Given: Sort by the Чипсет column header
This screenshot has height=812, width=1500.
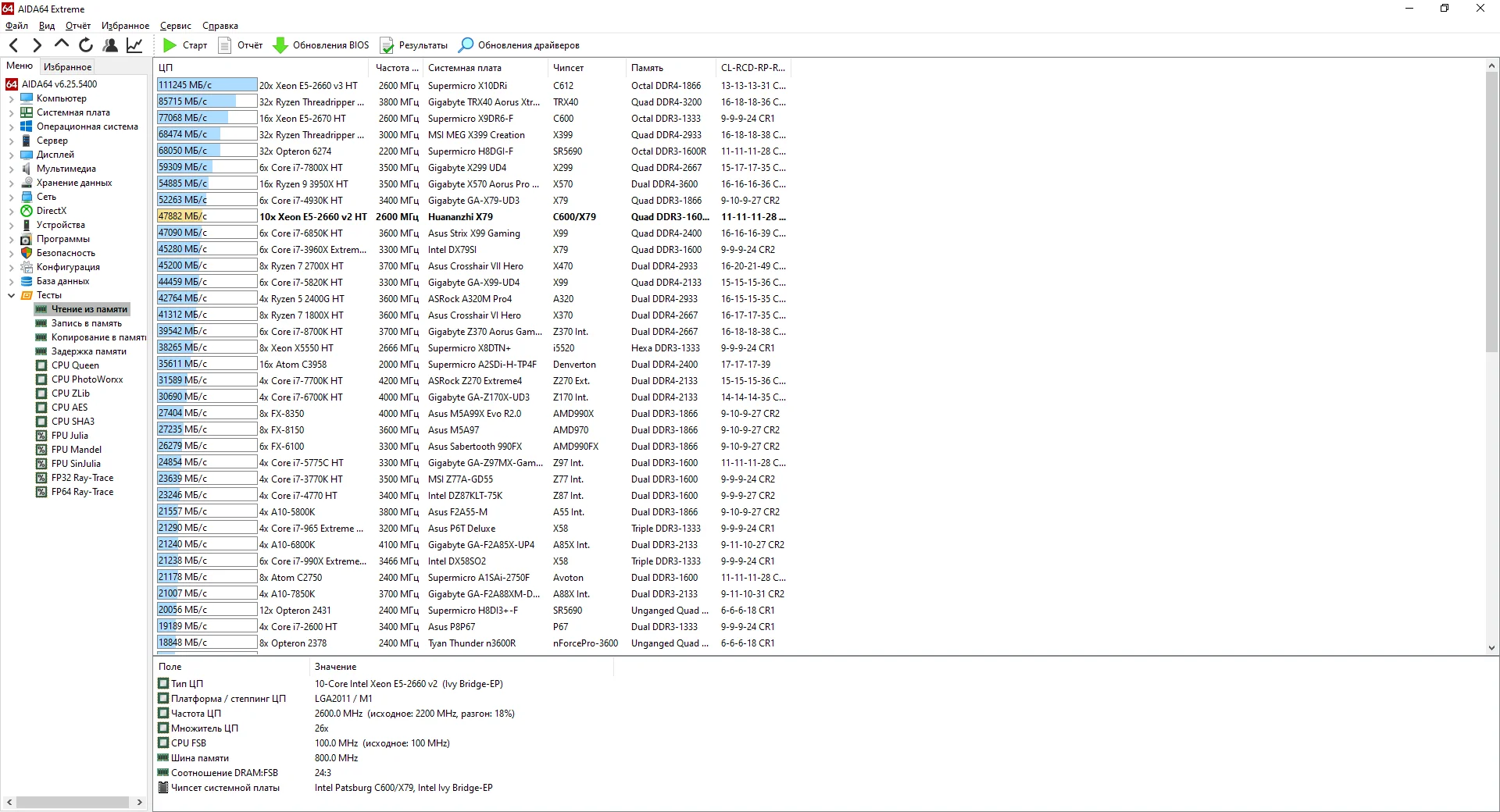Looking at the screenshot, I should [x=587, y=68].
